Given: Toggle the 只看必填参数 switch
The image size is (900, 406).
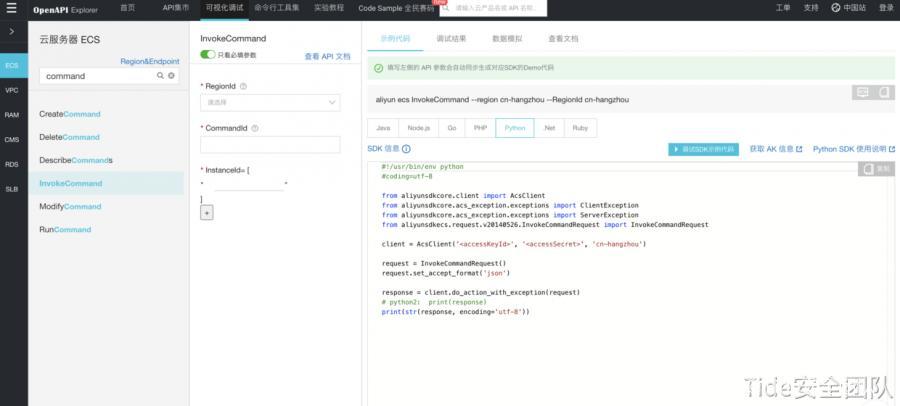Looking at the screenshot, I should tap(208, 55).
